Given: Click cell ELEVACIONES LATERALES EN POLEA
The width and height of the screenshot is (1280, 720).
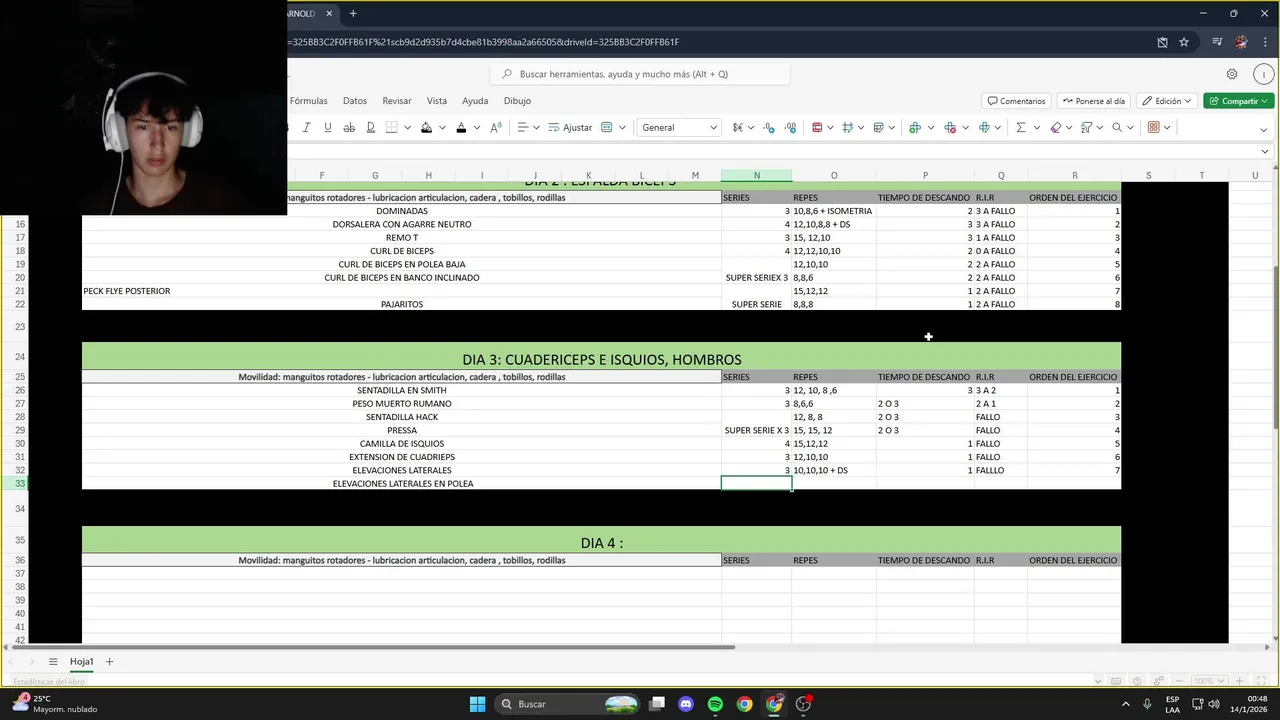Looking at the screenshot, I should coord(402,484).
